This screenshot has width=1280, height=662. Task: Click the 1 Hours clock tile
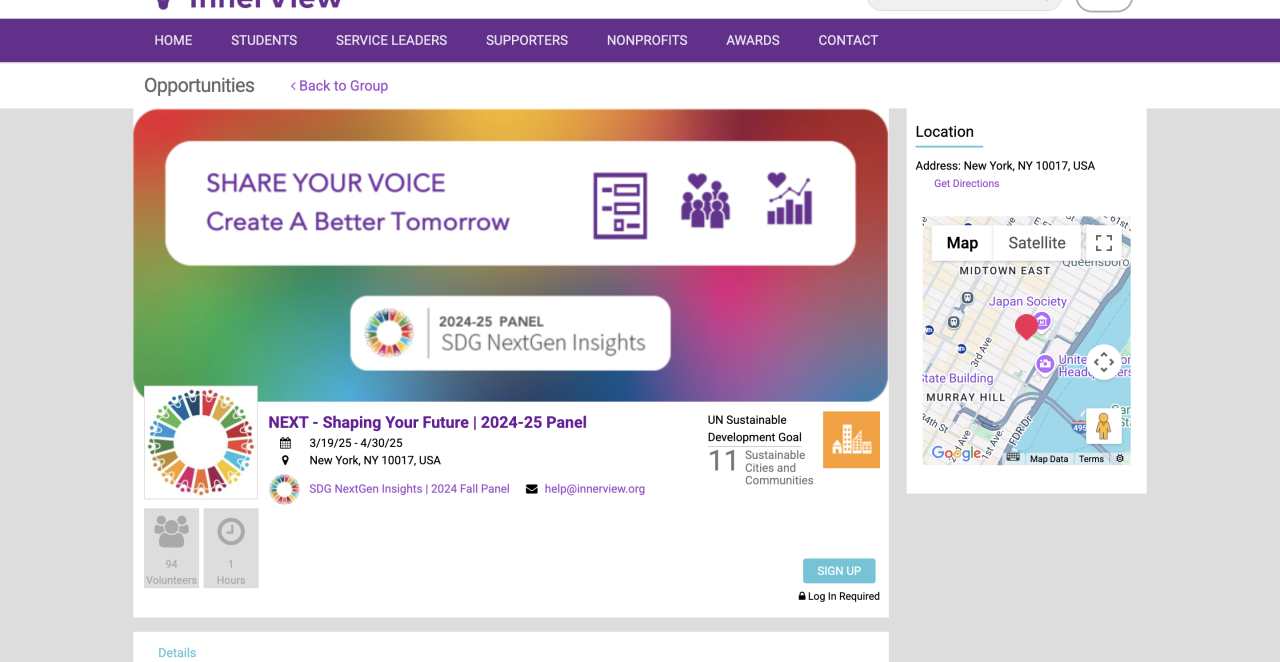[231, 548]
